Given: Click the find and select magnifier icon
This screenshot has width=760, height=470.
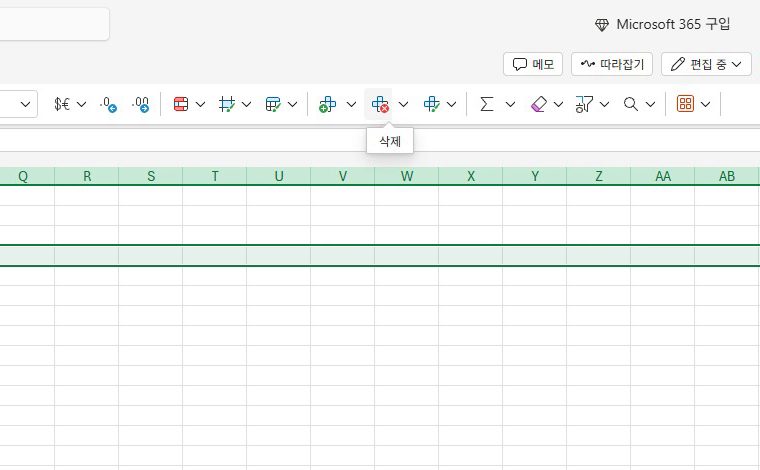Looking at the screenshot, I should point(631,104).
